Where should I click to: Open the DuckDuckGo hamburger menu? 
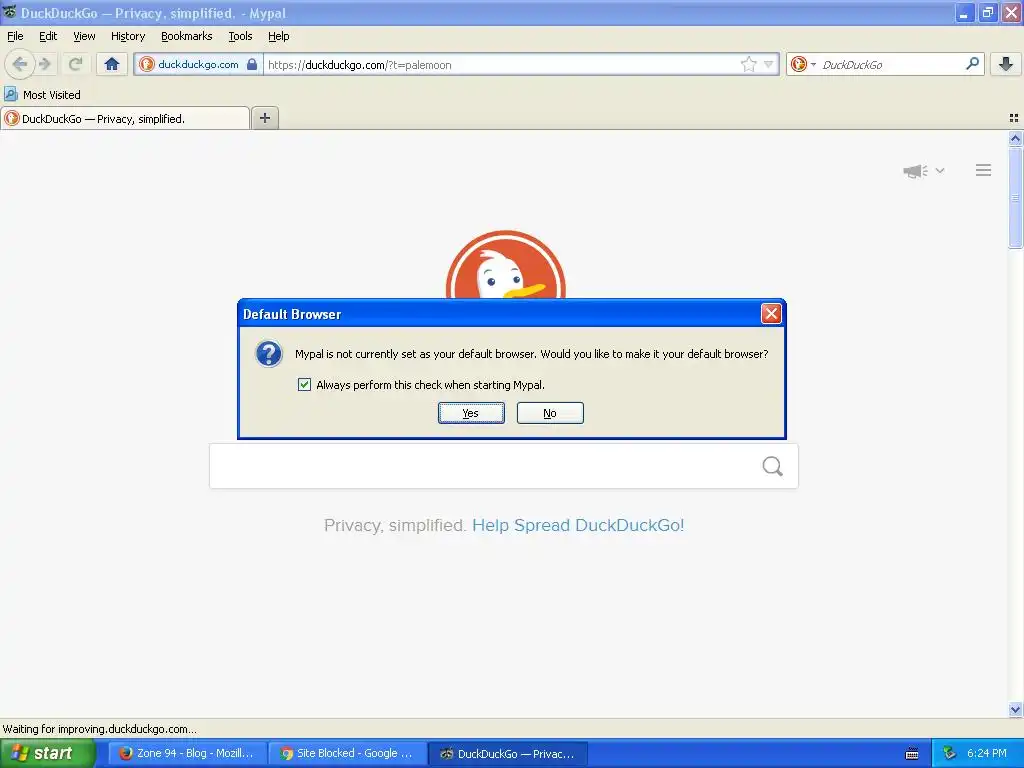(984, 170)
